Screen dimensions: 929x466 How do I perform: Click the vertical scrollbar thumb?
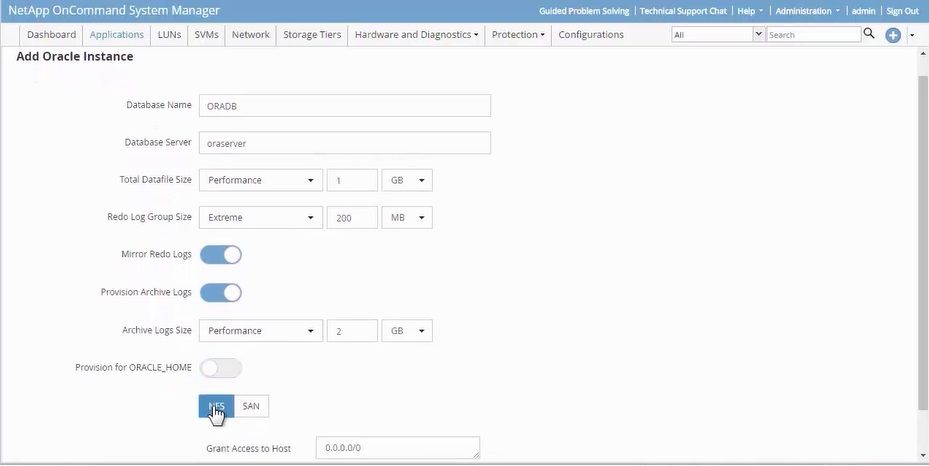[923, 242]
